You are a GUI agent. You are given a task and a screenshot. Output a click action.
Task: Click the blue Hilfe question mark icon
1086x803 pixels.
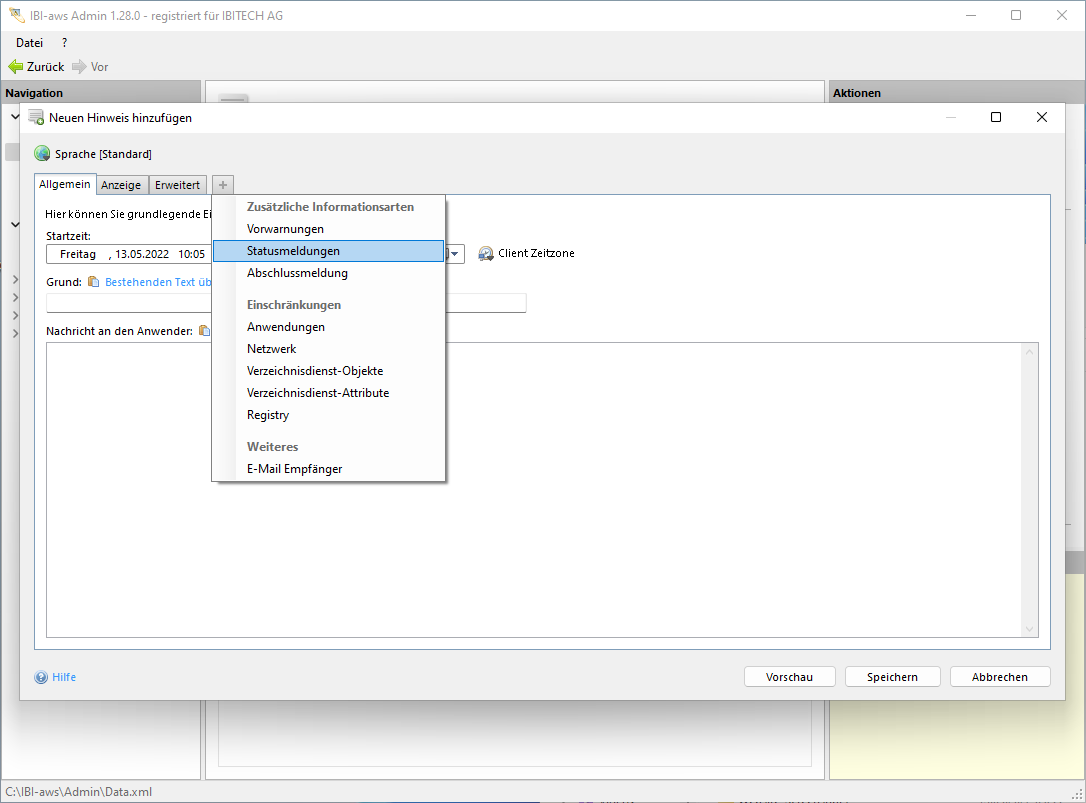click(x=41, y=677)
